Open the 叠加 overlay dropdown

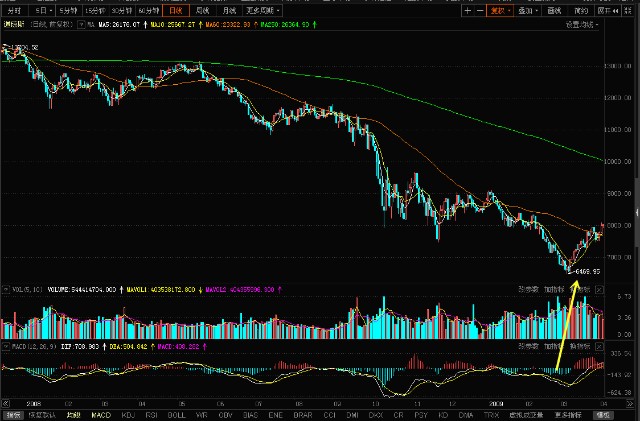click(x=528, y=11)
